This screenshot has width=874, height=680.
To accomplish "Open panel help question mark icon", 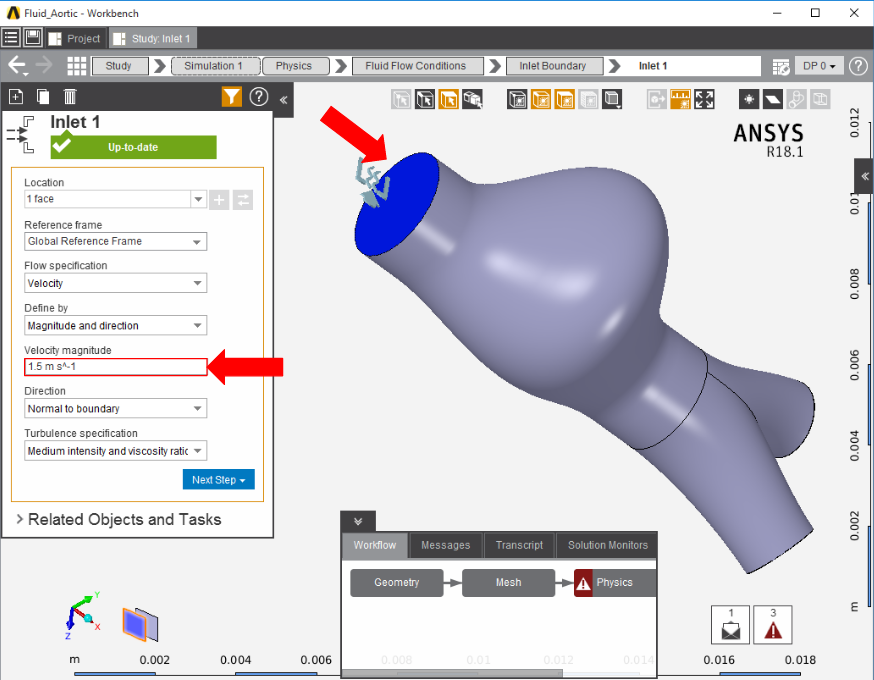I will pos(259,97).
